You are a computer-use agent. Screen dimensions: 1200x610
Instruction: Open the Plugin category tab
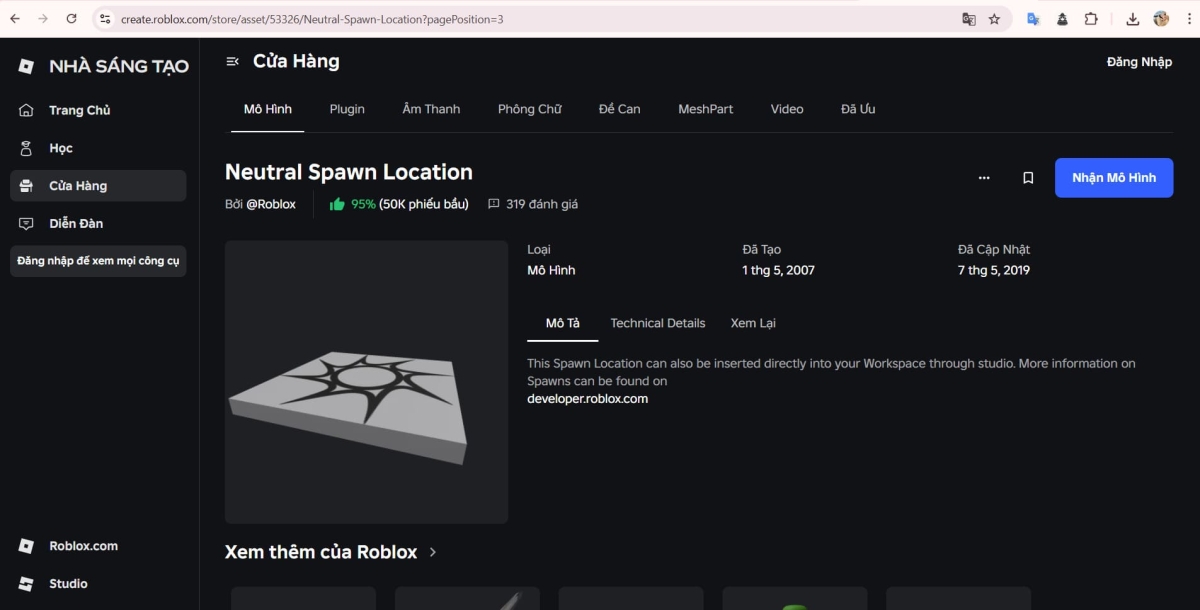(x=347, y=109)
